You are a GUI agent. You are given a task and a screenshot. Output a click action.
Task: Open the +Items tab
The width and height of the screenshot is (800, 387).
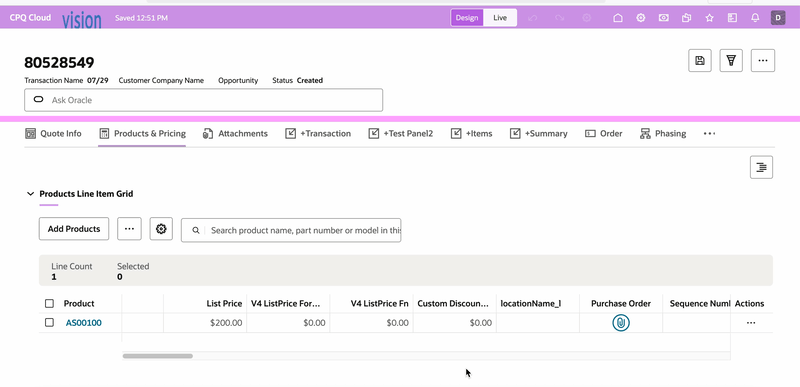pos(471,134)
